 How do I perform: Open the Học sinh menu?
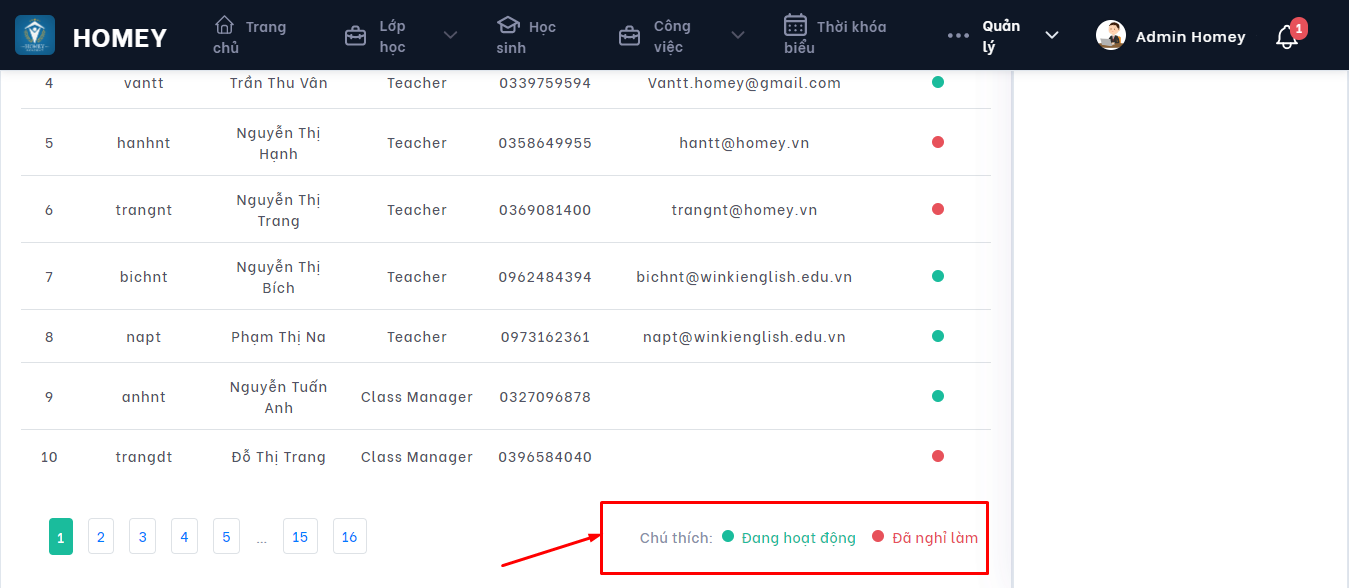click(526, 37)
